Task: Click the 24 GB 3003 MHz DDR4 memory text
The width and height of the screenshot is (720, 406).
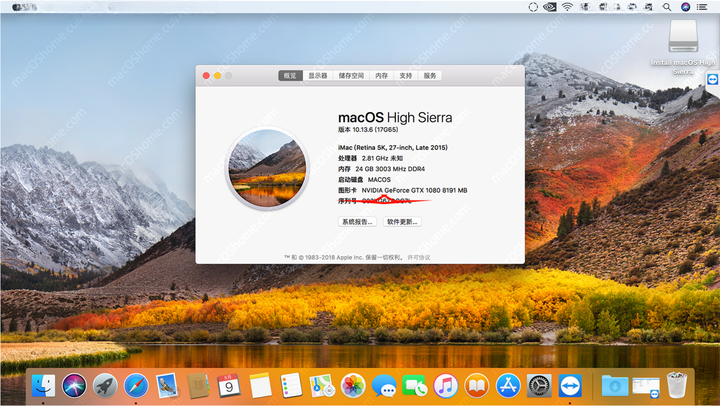Action: tap(390, 169)
